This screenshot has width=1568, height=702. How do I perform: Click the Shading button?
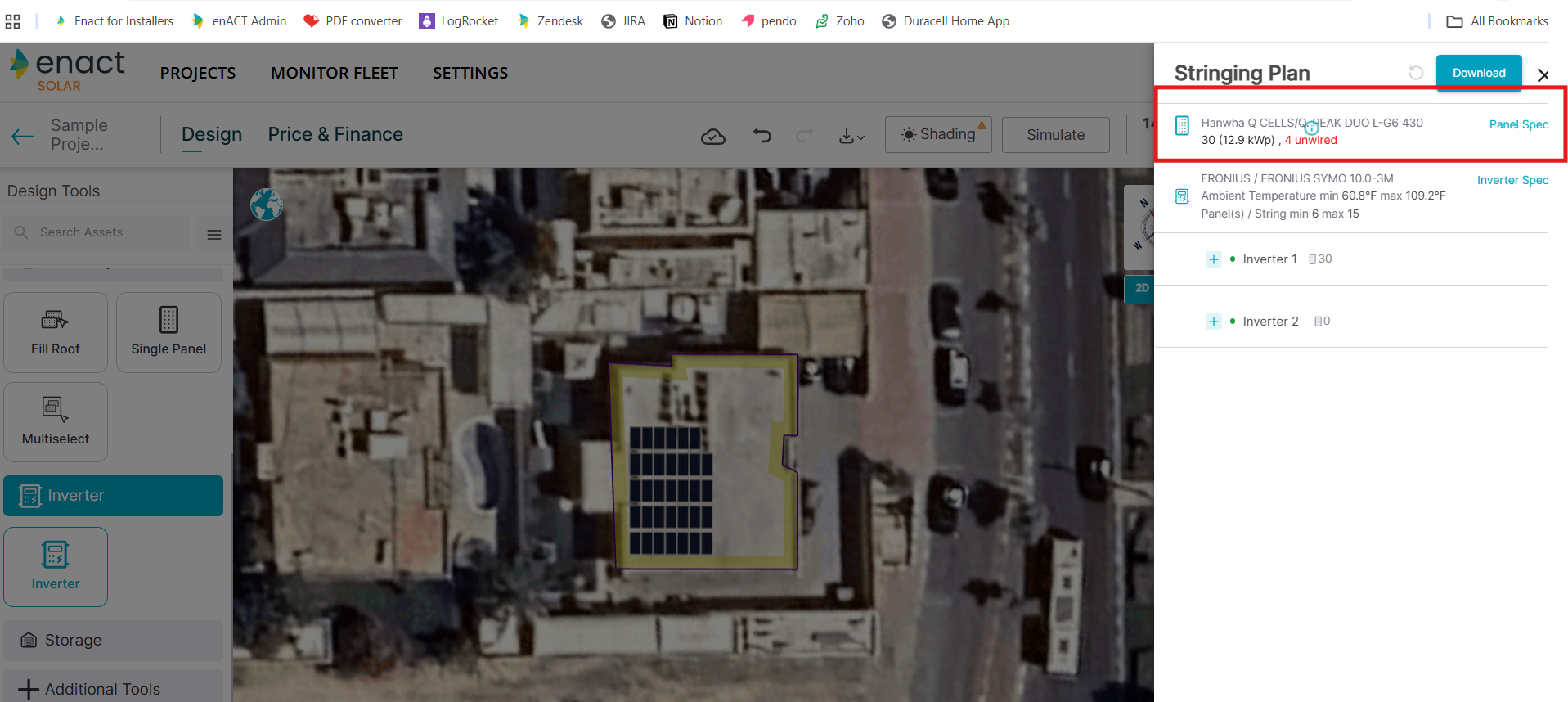tap(938, 135)
